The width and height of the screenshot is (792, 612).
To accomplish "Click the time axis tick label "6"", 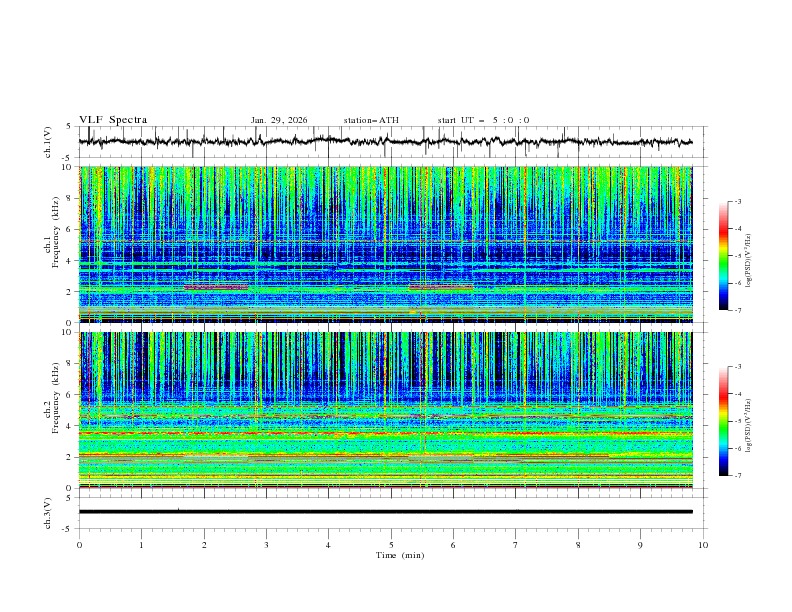I will point(453,545).
